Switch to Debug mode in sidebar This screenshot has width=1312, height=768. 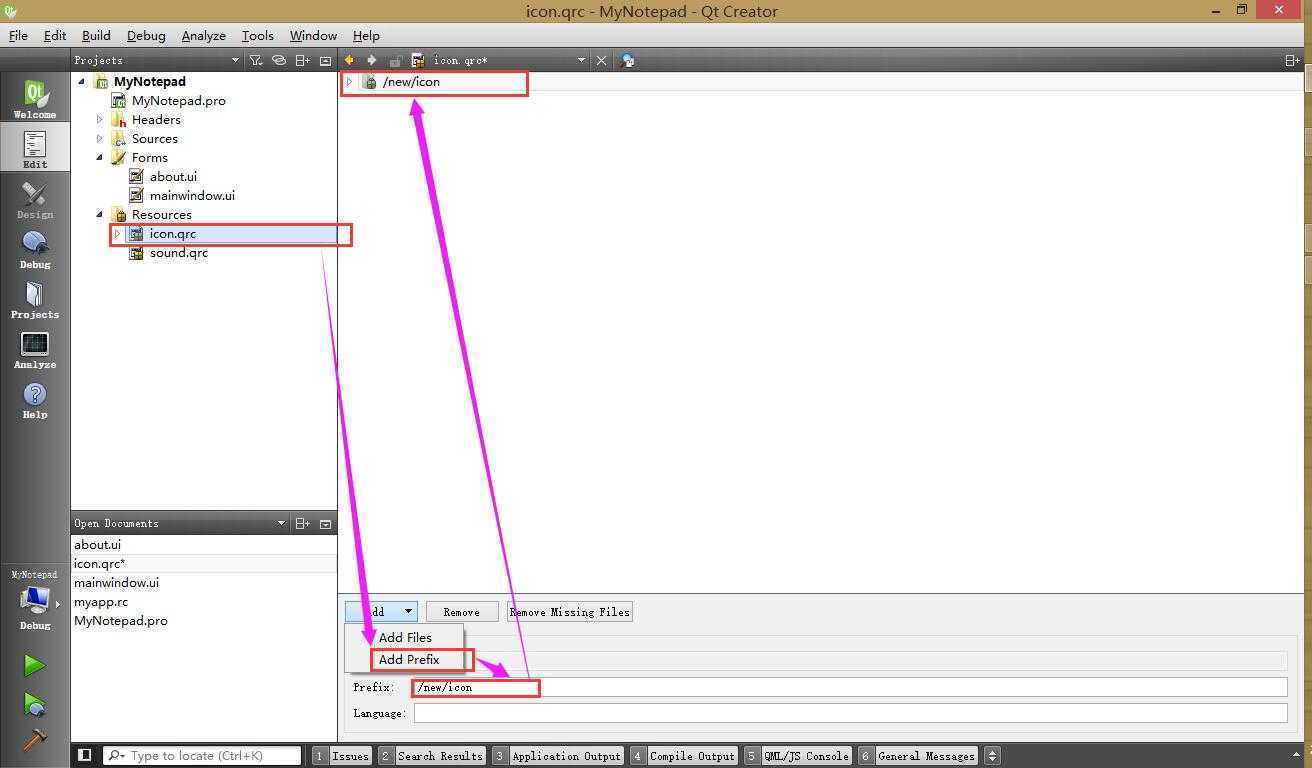35,249
